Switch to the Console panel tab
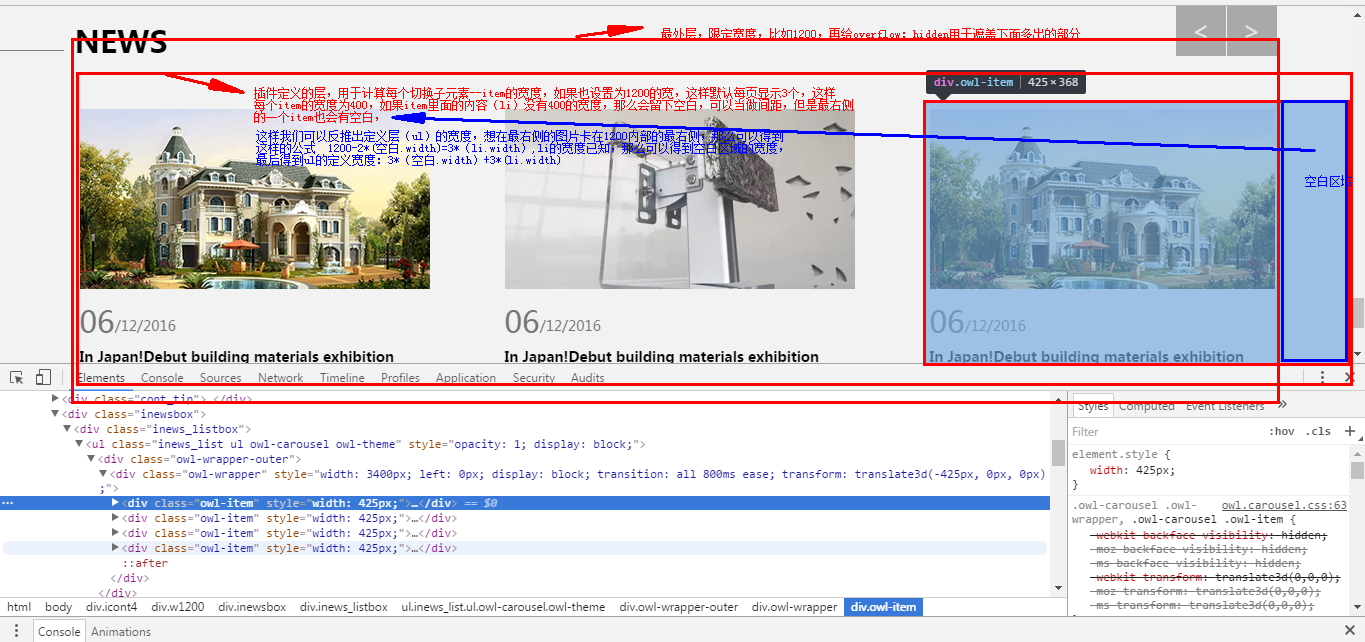Screen dimensions: 1365x642 pos(162,377)
